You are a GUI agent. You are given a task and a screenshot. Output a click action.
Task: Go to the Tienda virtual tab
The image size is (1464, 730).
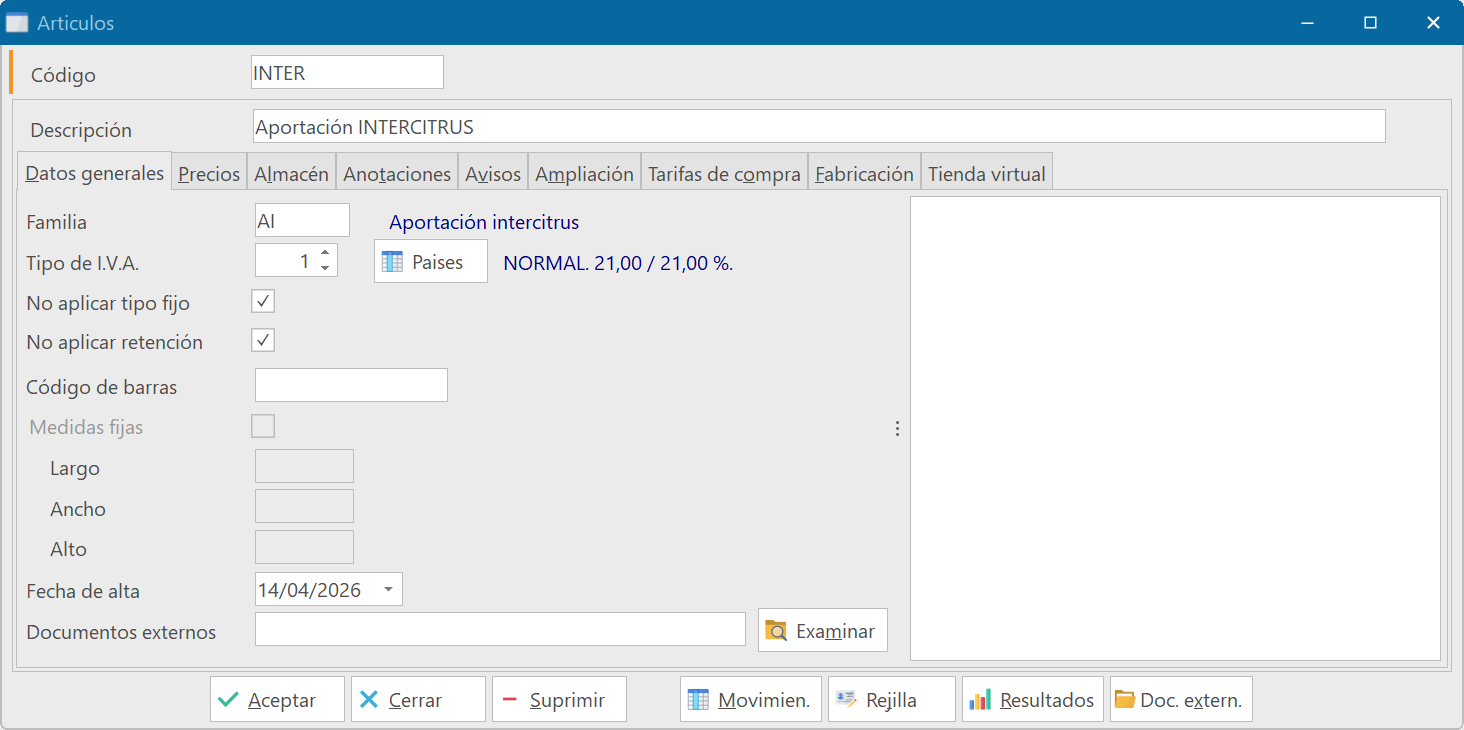[x=986, y=174]
